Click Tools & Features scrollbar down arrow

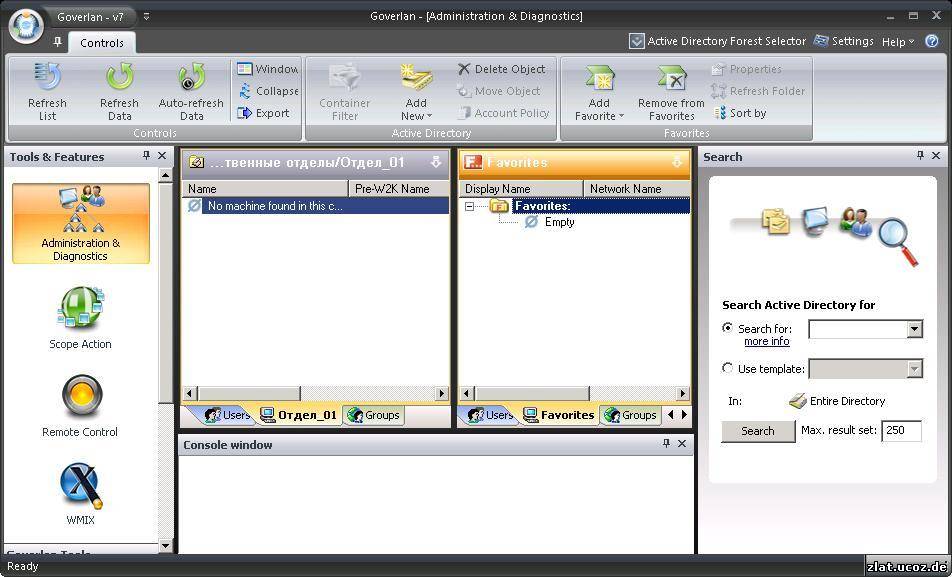click(165, 545)
